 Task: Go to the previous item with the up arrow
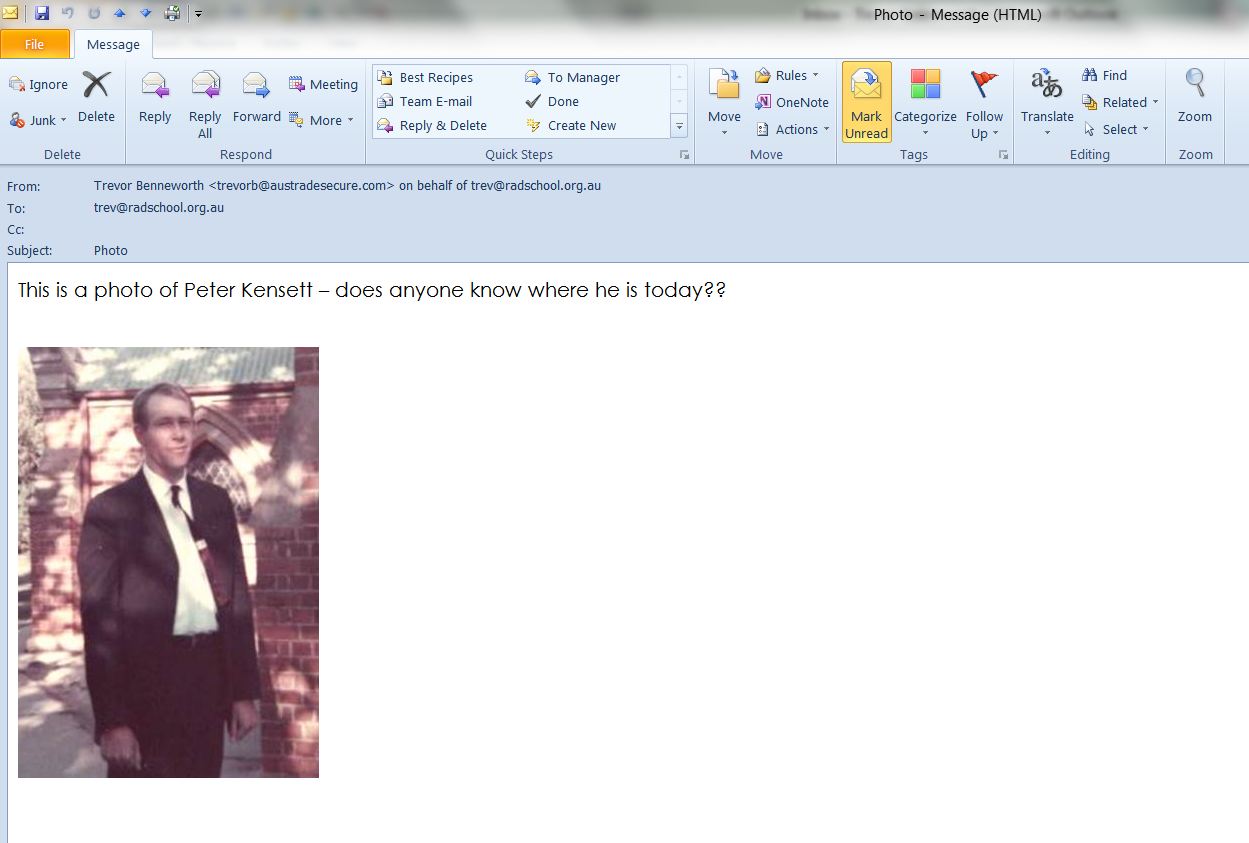119,13
